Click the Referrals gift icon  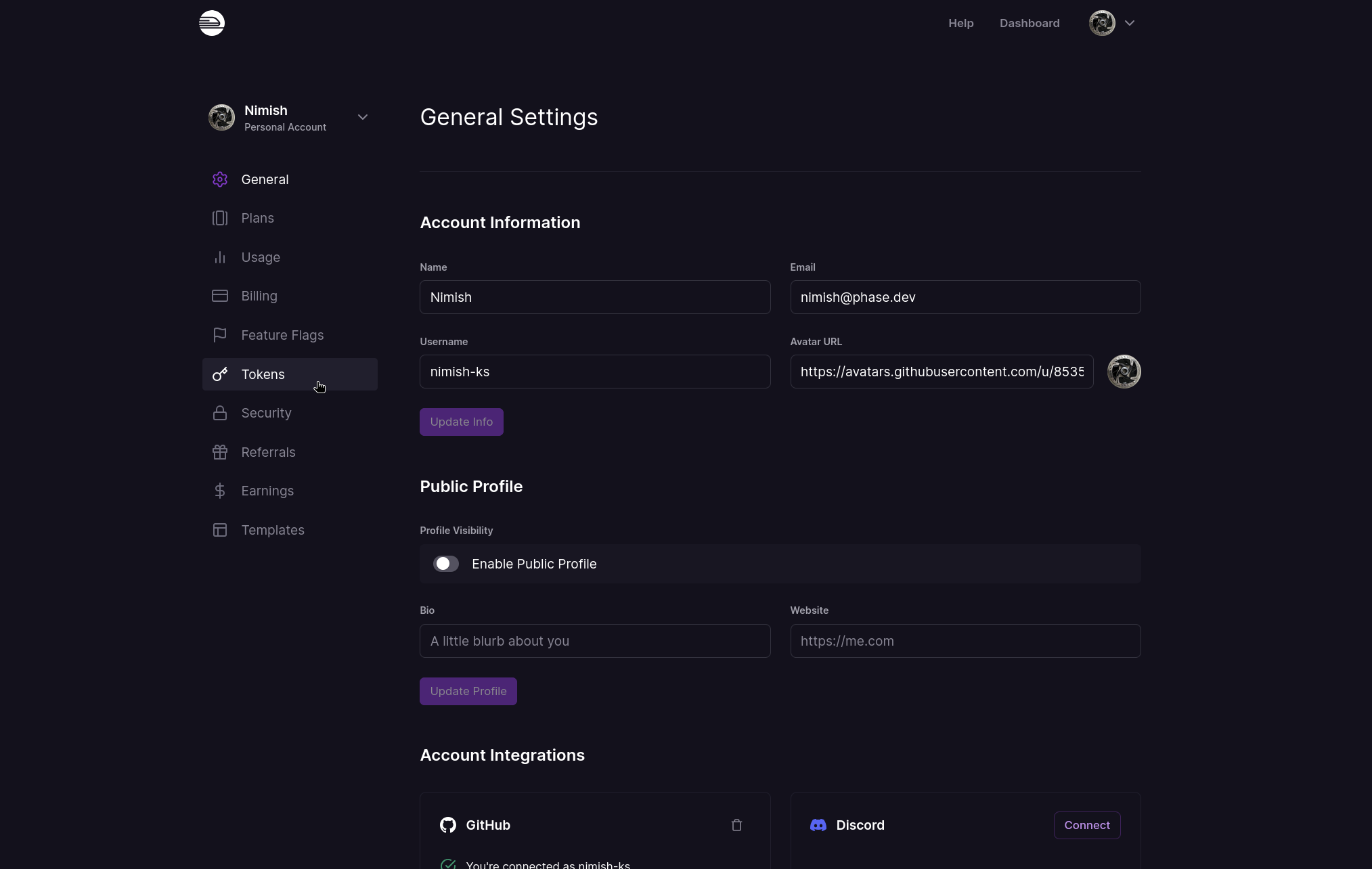(x=219, y=452)
